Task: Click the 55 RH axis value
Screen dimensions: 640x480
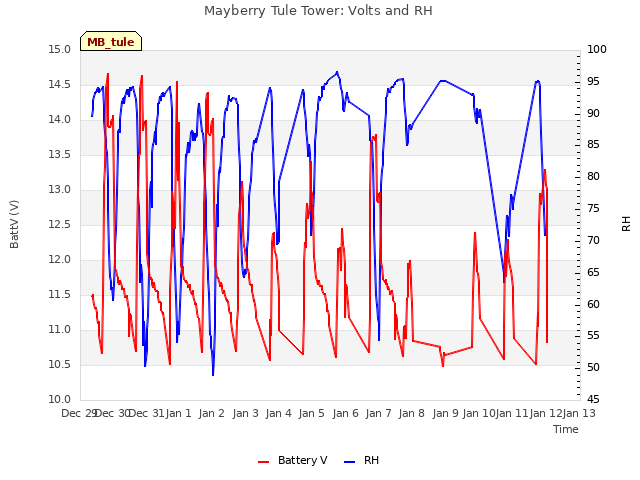Action: (593, 336)
